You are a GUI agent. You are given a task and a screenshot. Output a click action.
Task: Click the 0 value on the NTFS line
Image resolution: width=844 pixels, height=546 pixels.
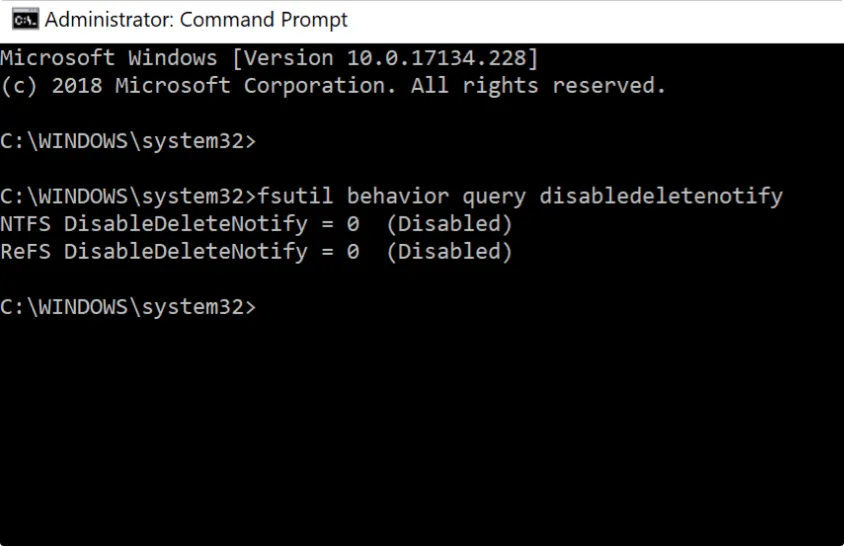coord(353,224)
